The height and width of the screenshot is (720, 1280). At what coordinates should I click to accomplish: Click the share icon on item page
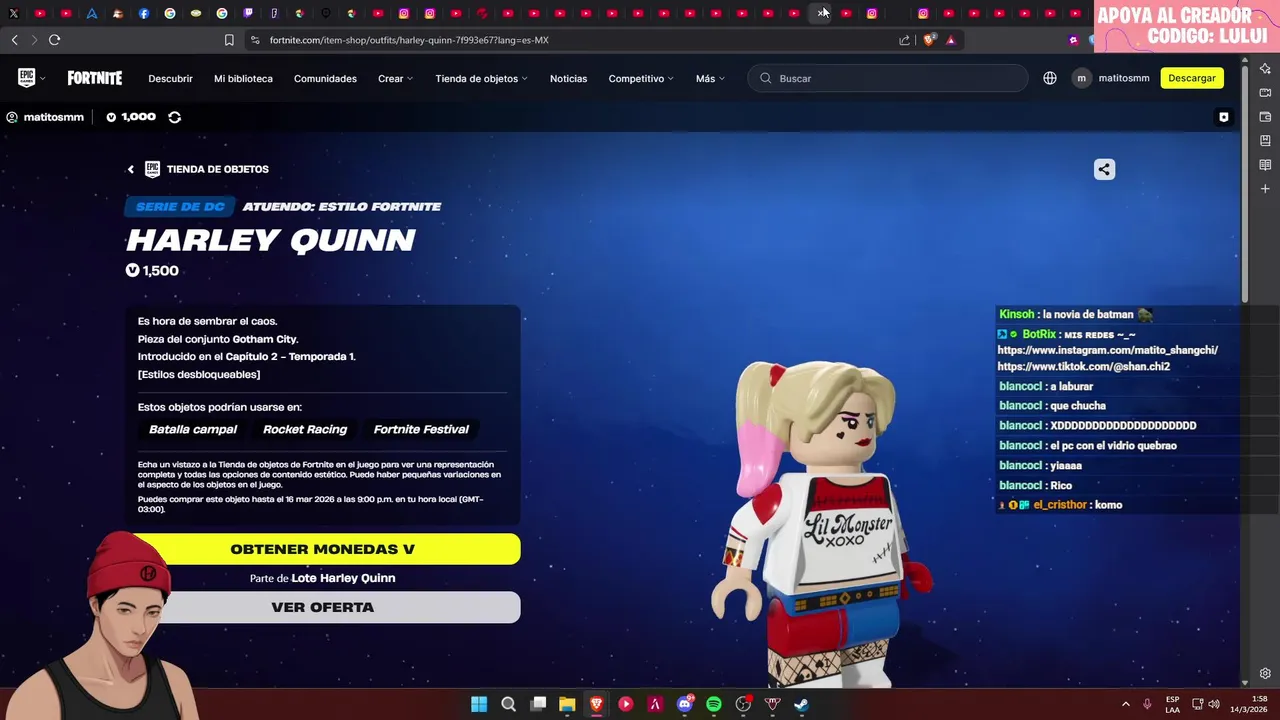(1104, 169)
